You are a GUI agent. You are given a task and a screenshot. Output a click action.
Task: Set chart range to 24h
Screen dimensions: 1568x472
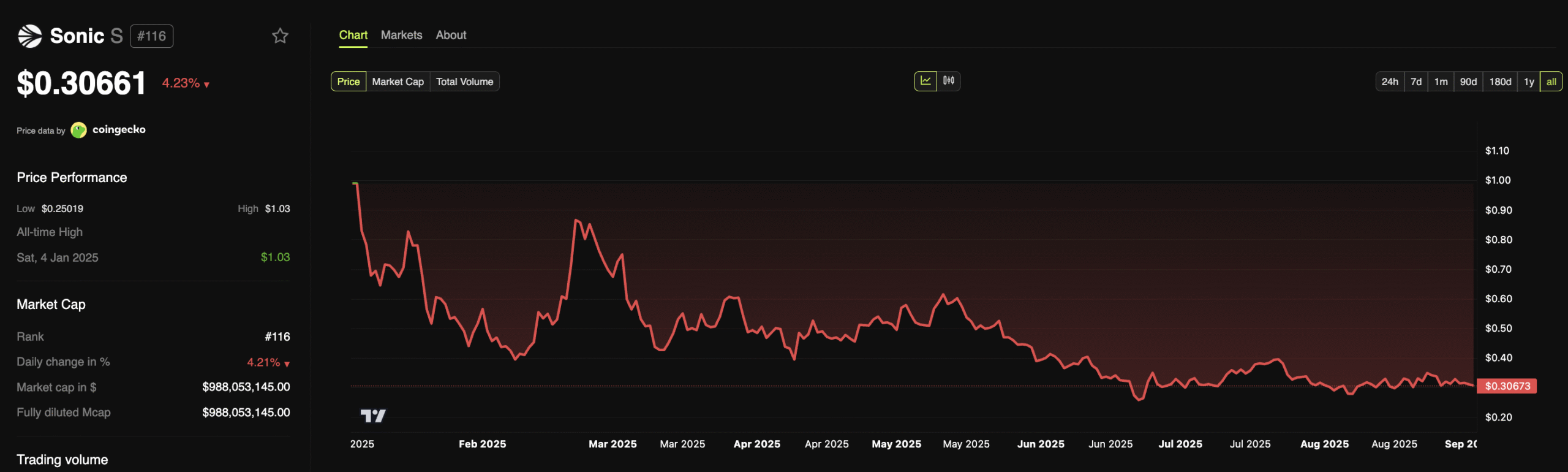(x=1389, y=82)
